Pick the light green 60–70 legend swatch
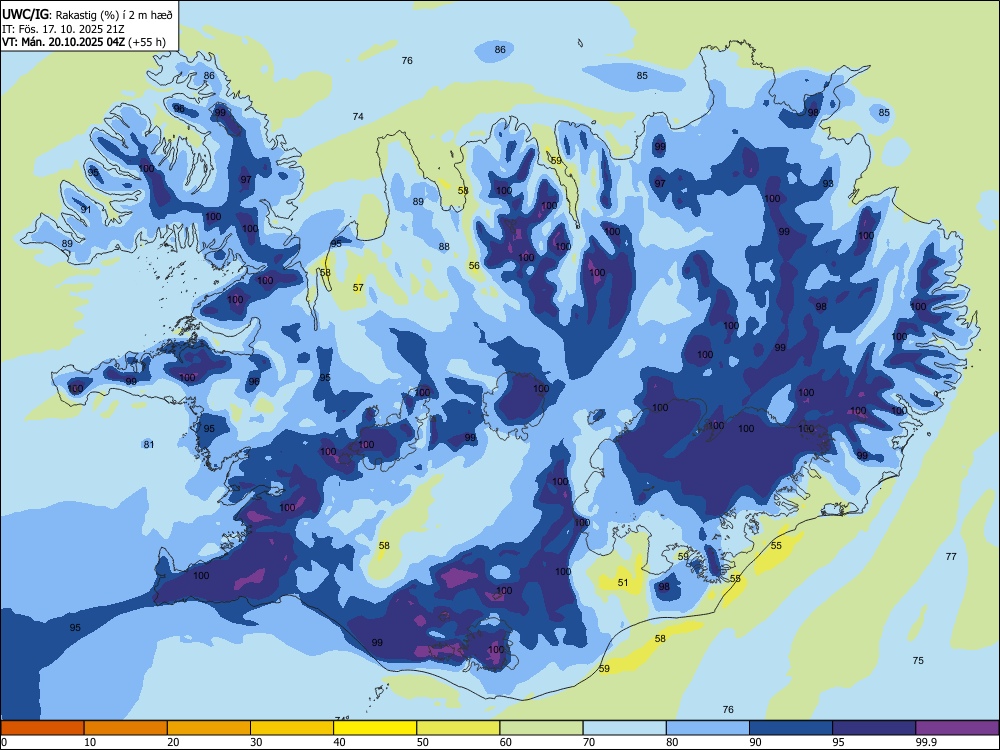 [541, 728]
